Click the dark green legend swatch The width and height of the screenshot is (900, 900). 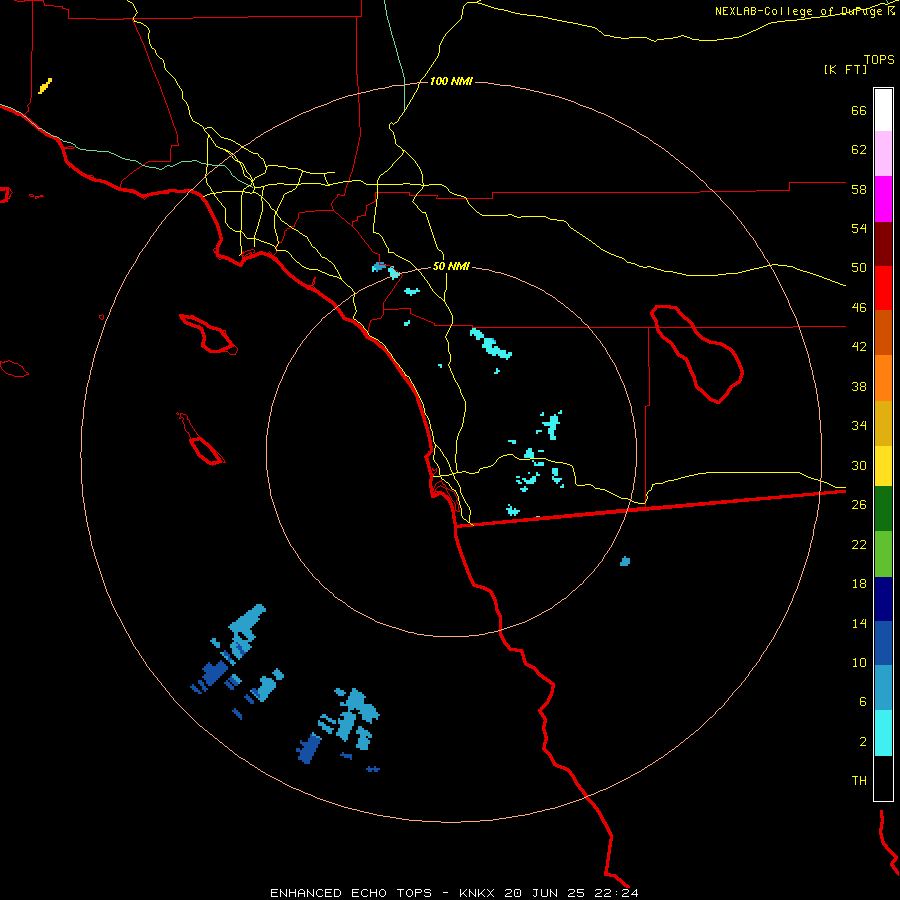[883, 509]
